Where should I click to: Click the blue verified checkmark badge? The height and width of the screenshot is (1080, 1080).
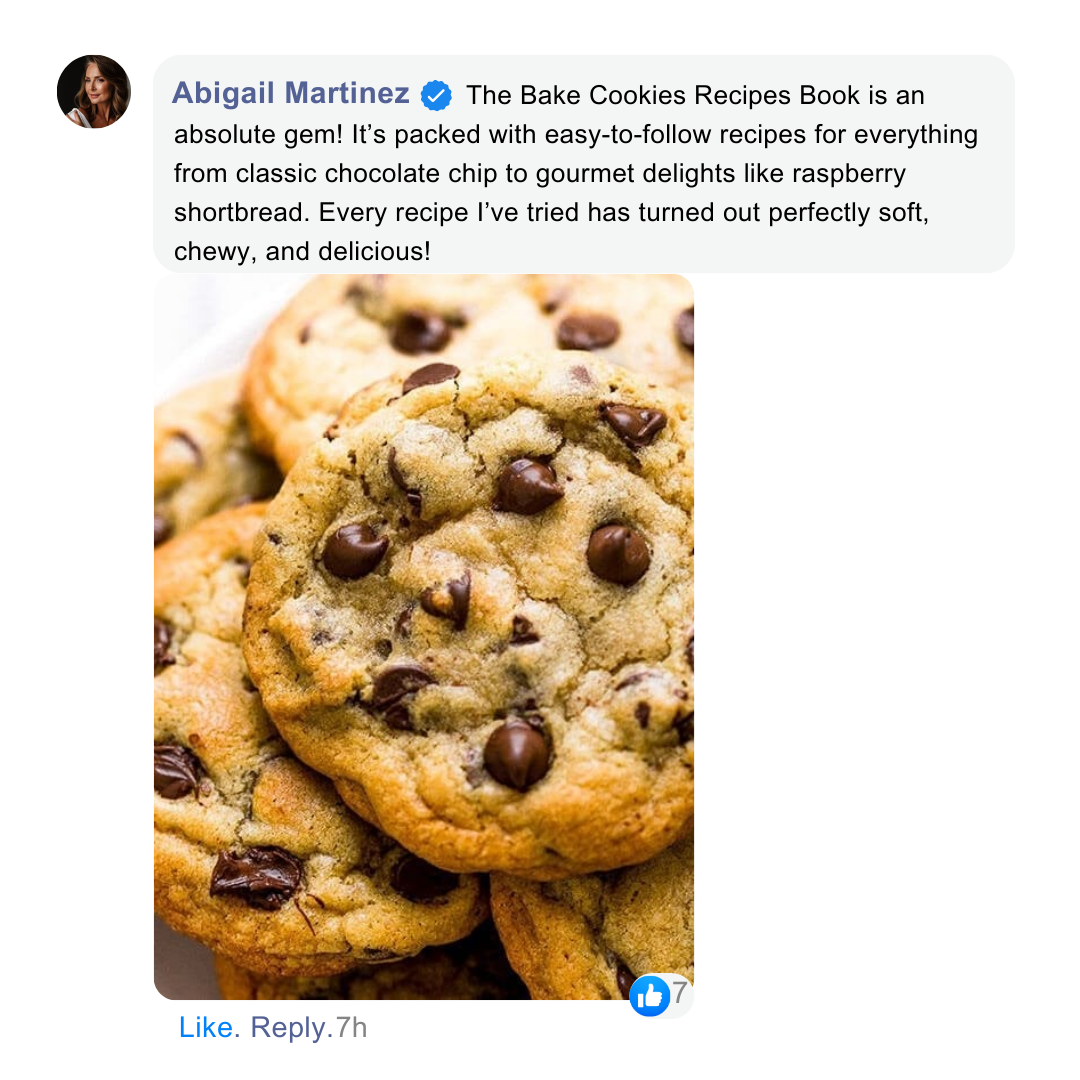(436, 95)
